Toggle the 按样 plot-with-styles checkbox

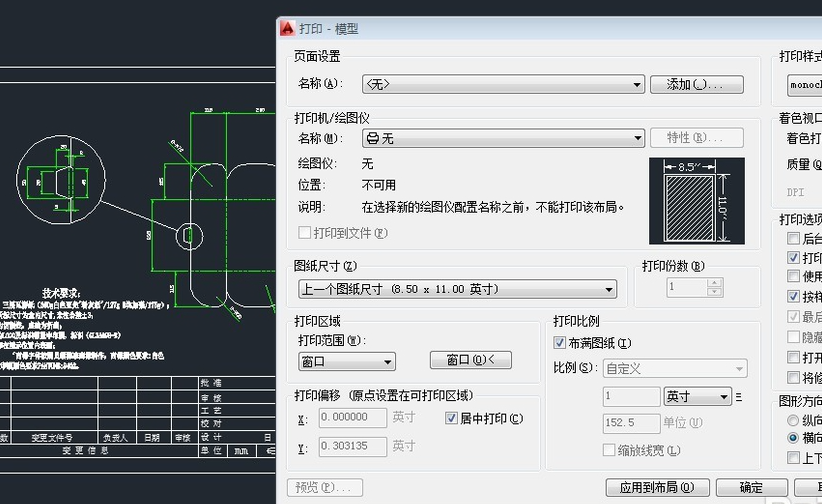(x=794, y=297)
